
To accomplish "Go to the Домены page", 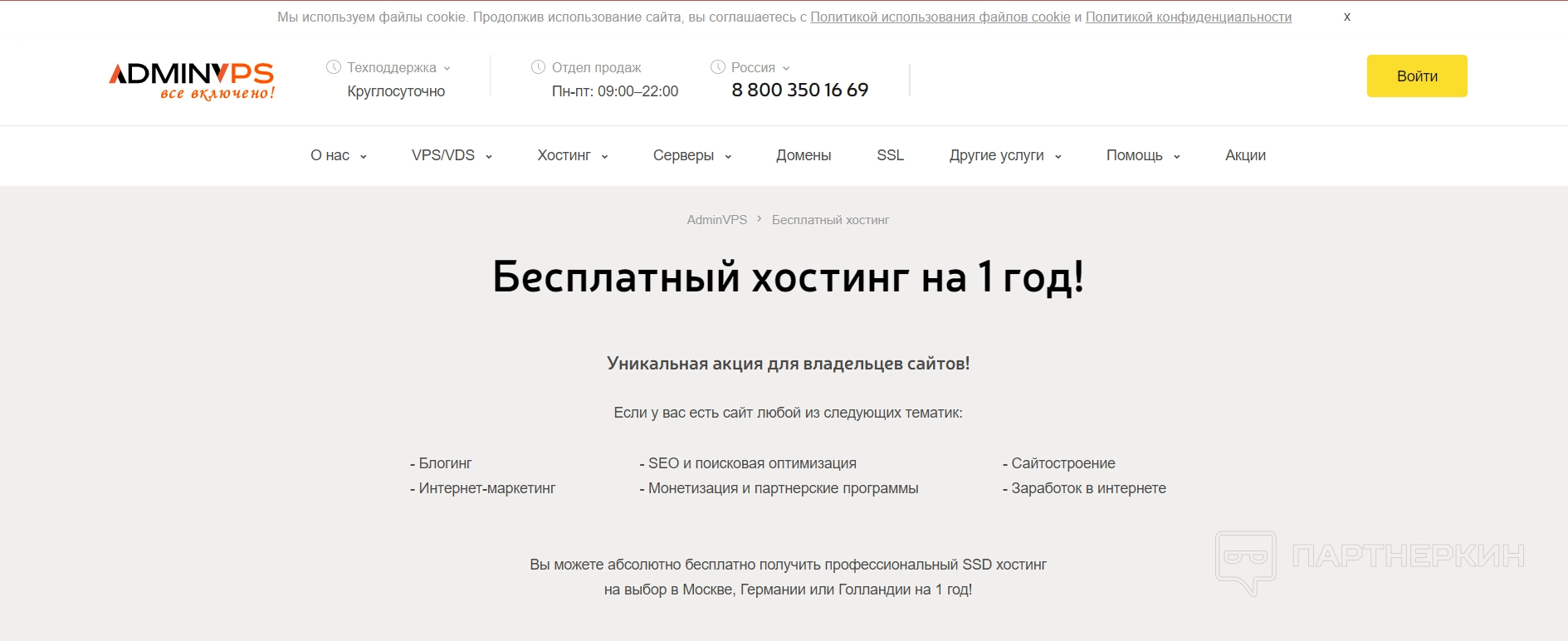I will click(x=804, y=155).
